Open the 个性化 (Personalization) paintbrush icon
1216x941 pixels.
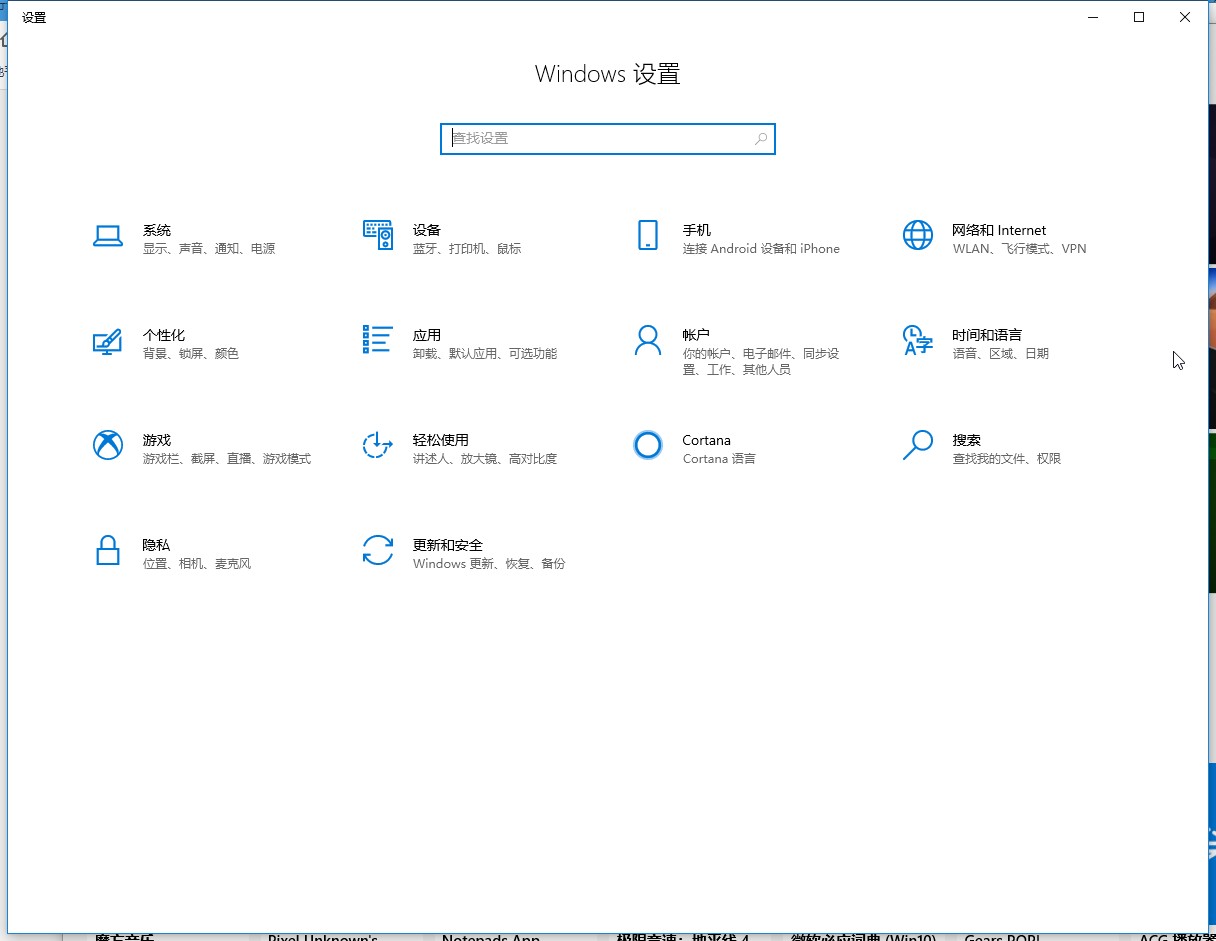pos(107,341)
